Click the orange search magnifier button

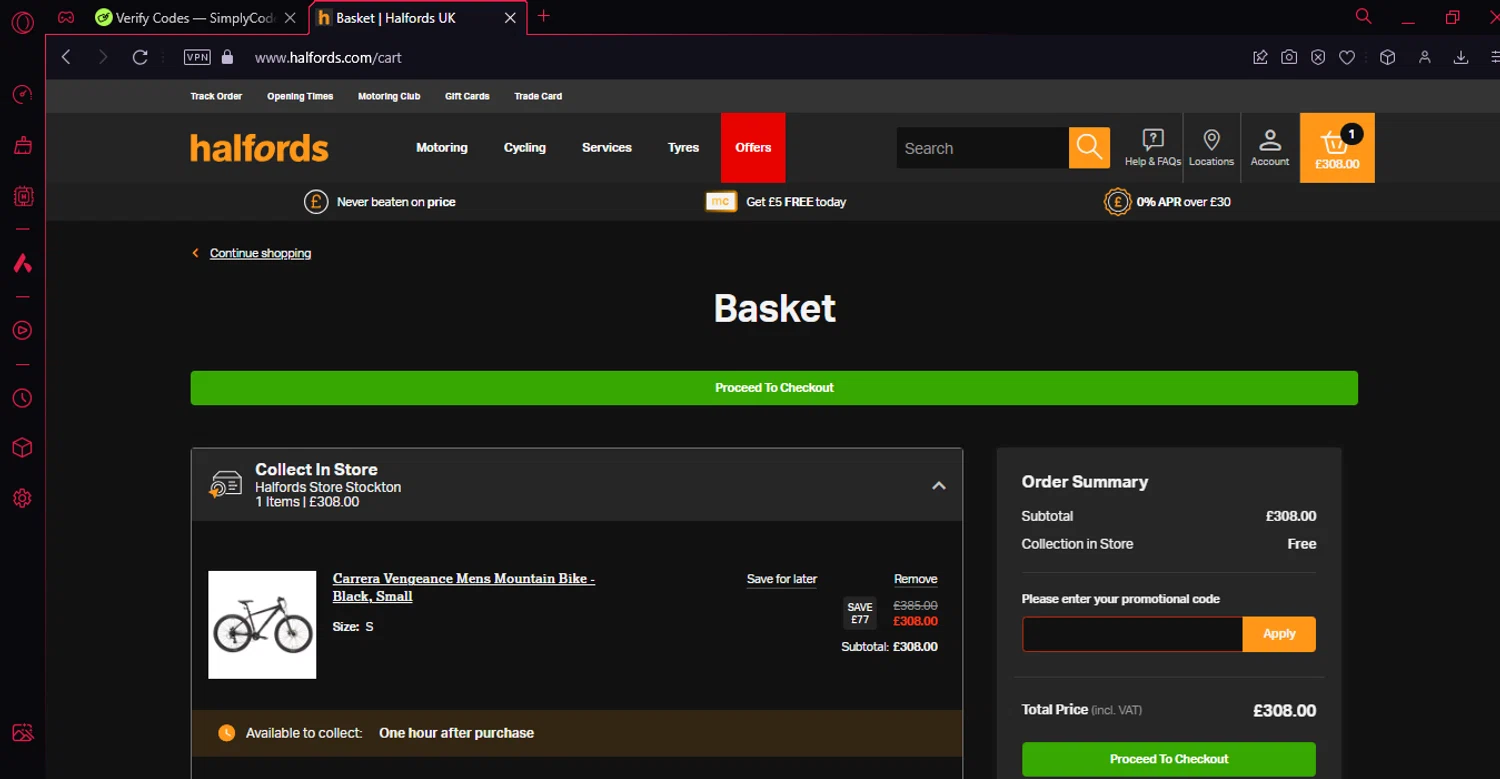point(1089,148)
